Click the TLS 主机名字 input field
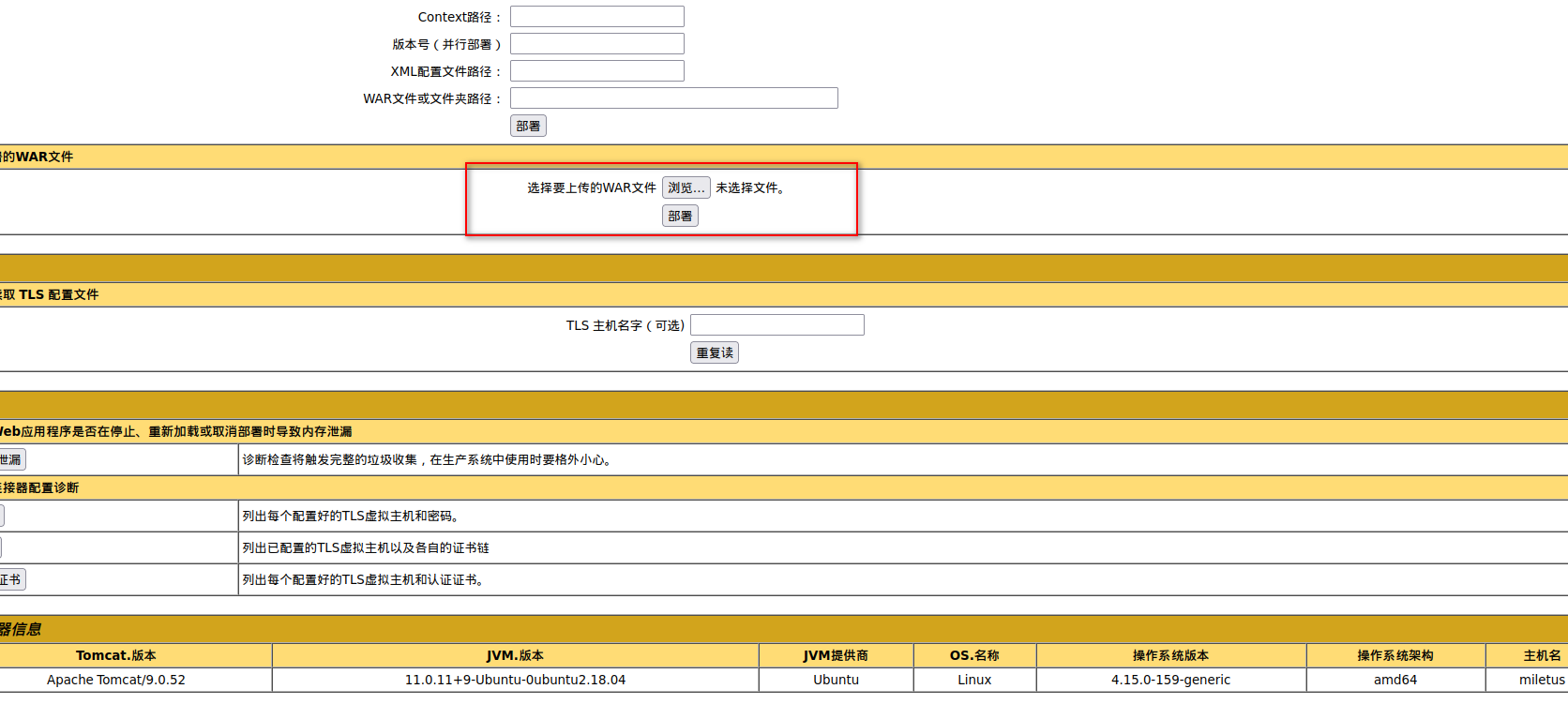1568x704 pixels. [x=776, y=325]
